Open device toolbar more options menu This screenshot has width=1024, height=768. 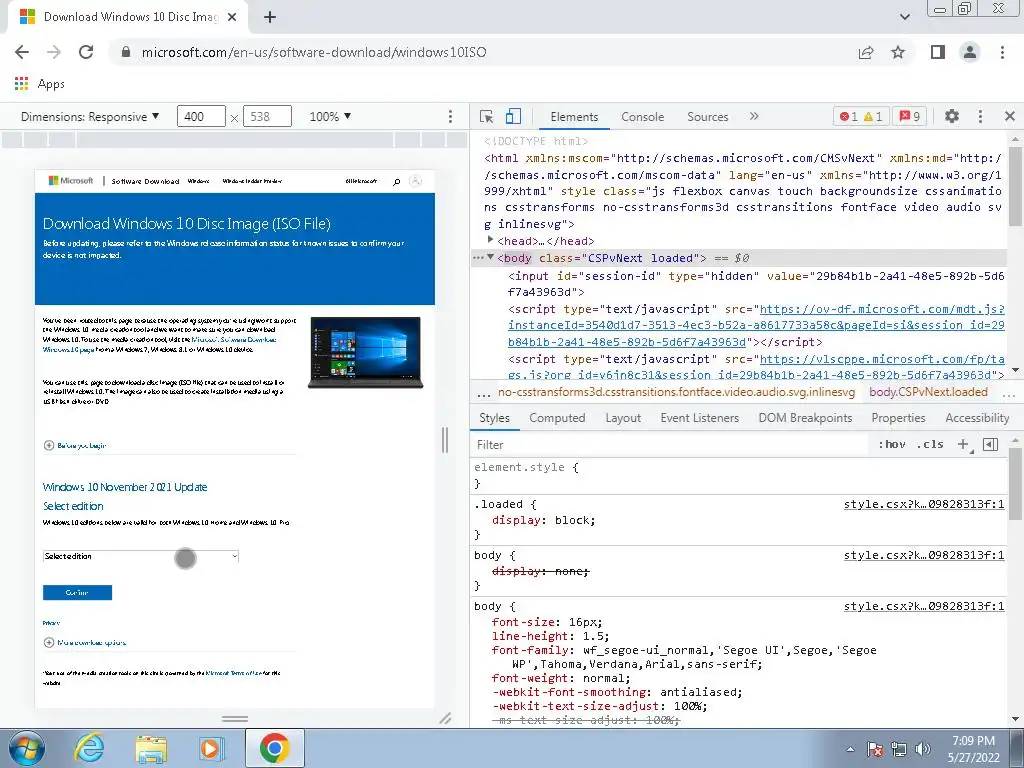click(x=450, y=116)
